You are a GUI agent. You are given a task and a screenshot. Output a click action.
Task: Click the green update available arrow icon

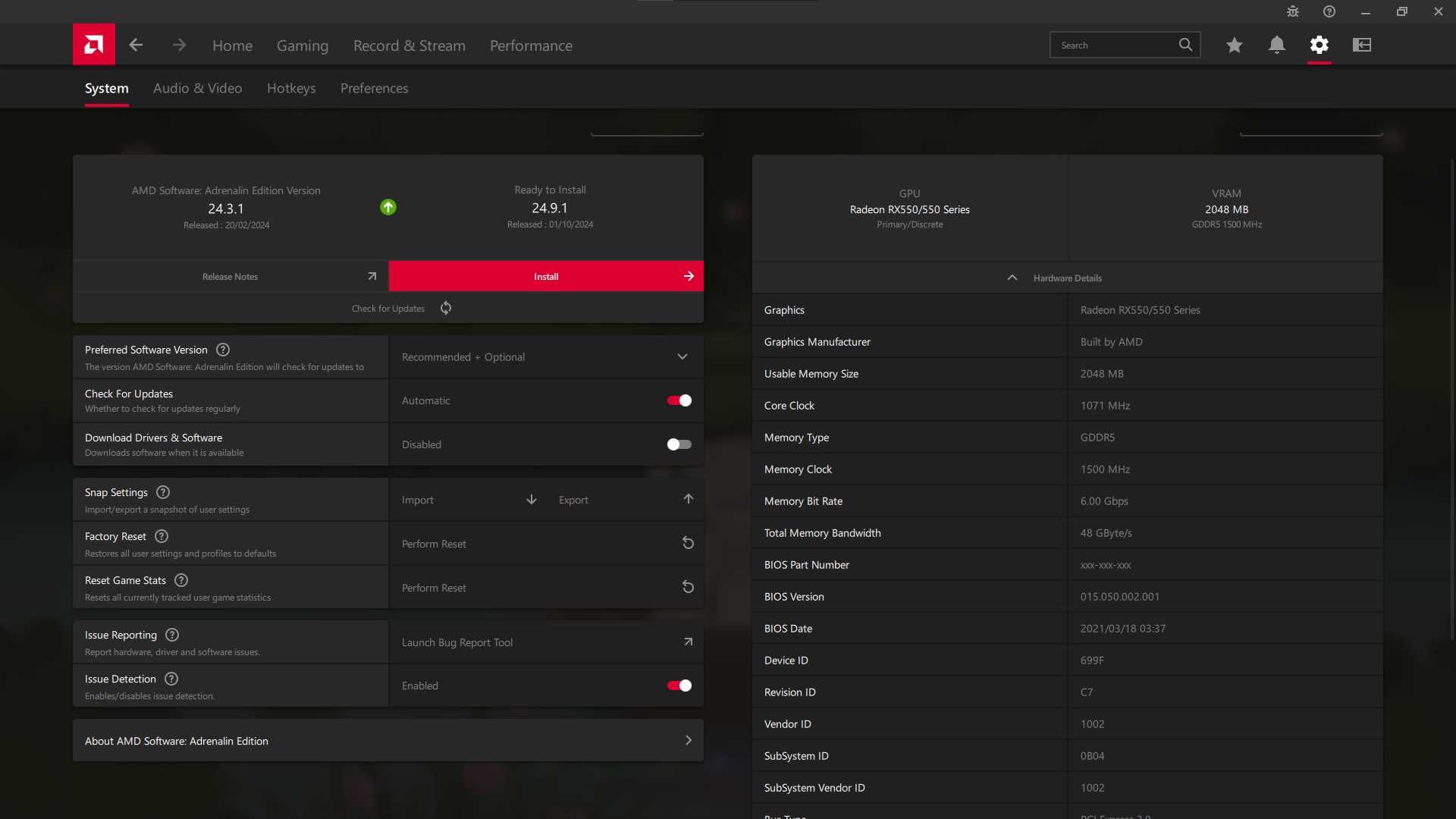click(388, 207)
